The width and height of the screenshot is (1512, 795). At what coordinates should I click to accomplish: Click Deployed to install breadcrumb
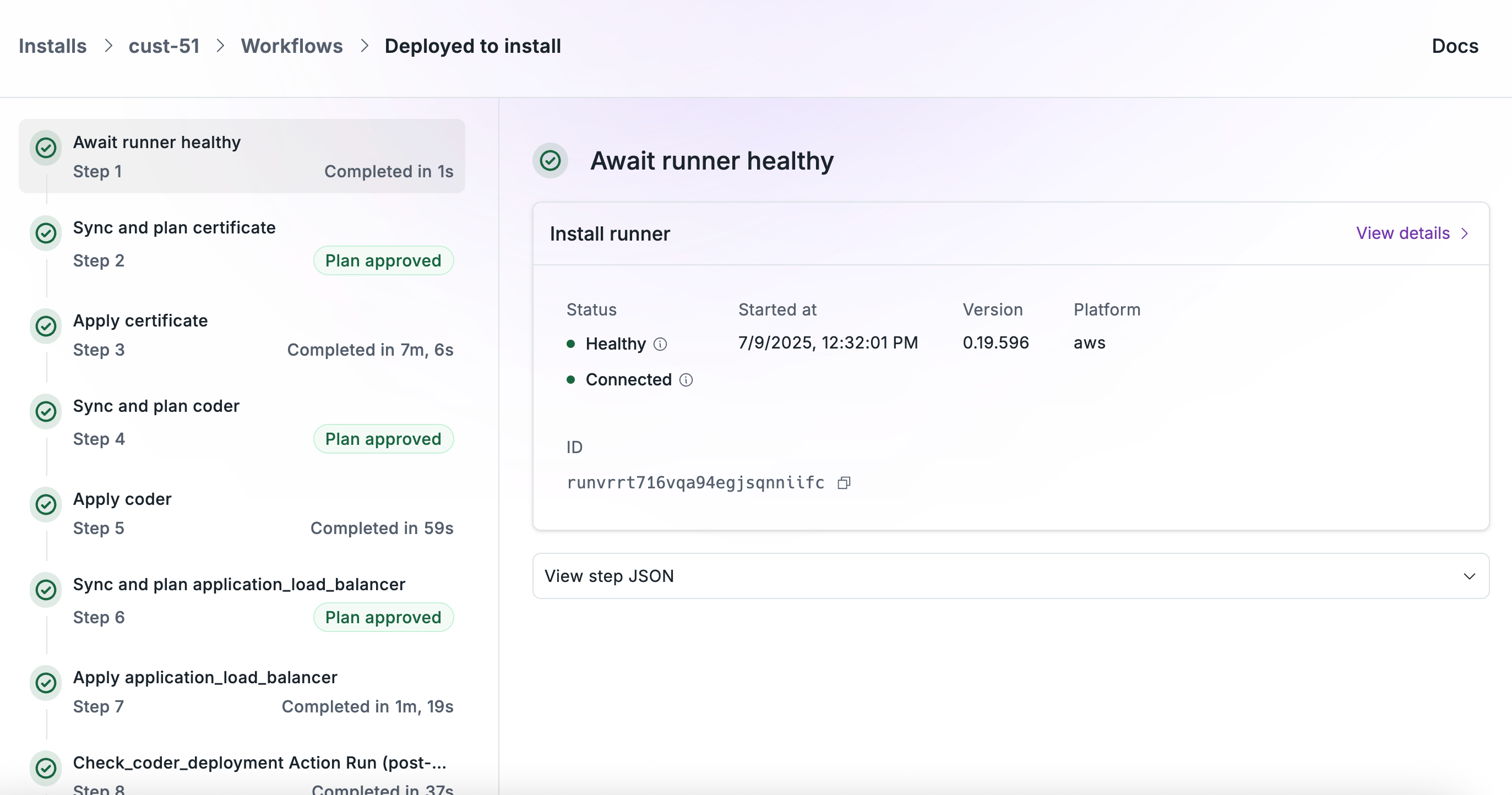[472, 46]
